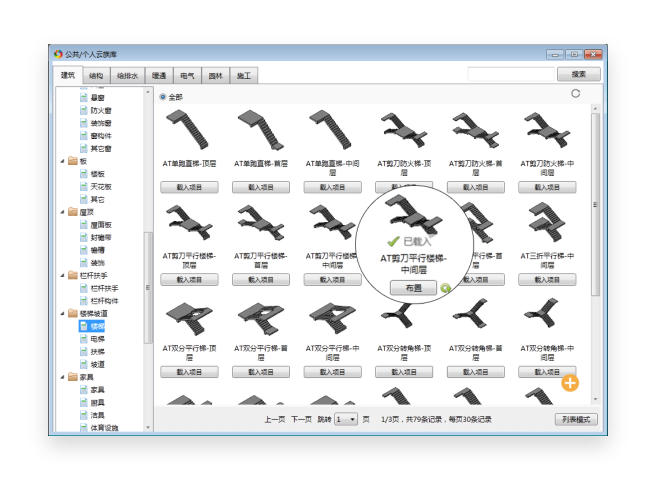The image size is (656, 500).
Task: Switch to the 电气 tab
Action: (187, 76)
